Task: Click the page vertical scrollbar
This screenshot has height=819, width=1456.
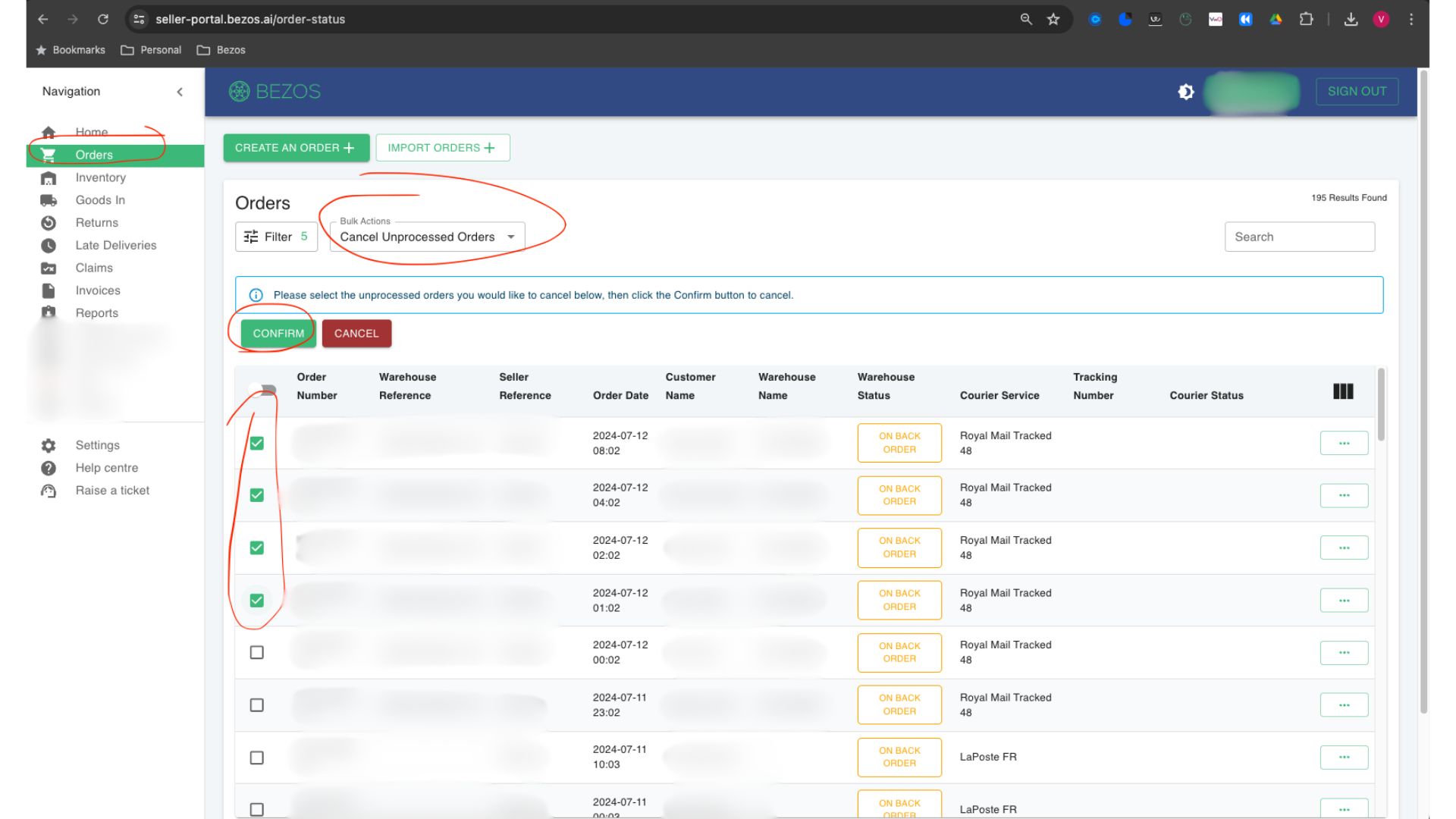Action: (x=1423, y=391)
